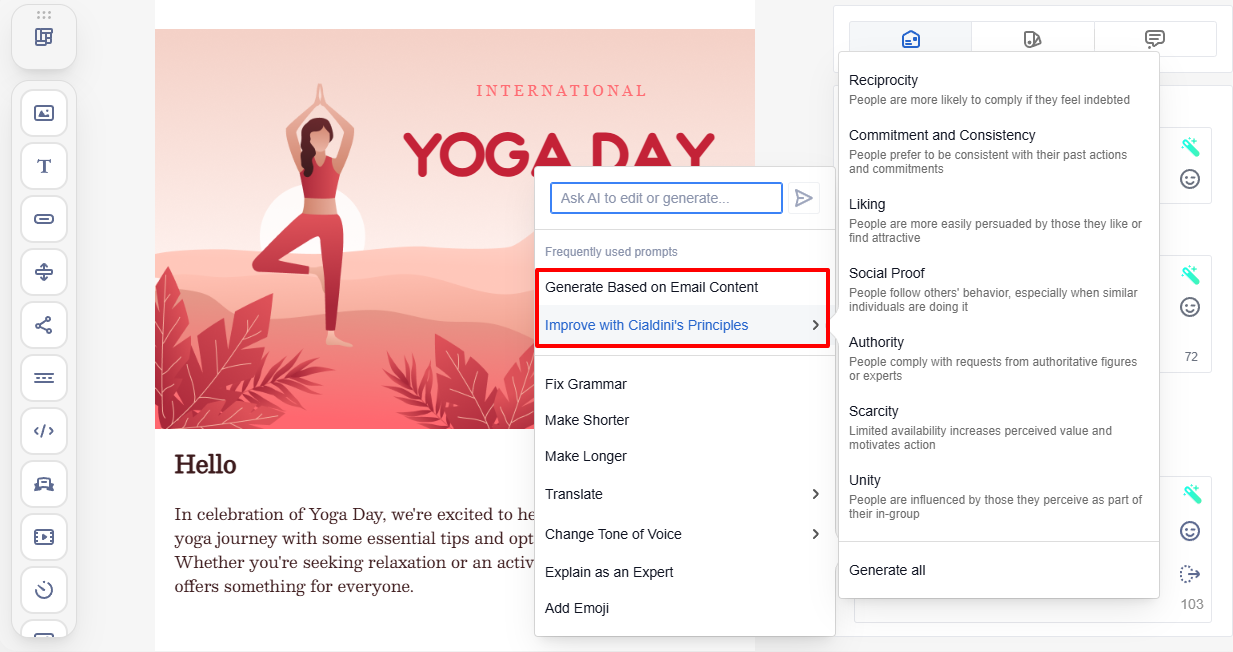Image resolution: width=1233 pixels, height=652 pixels.
Task: Switch to the styles palette tab icon
Action: (1033, 39)
